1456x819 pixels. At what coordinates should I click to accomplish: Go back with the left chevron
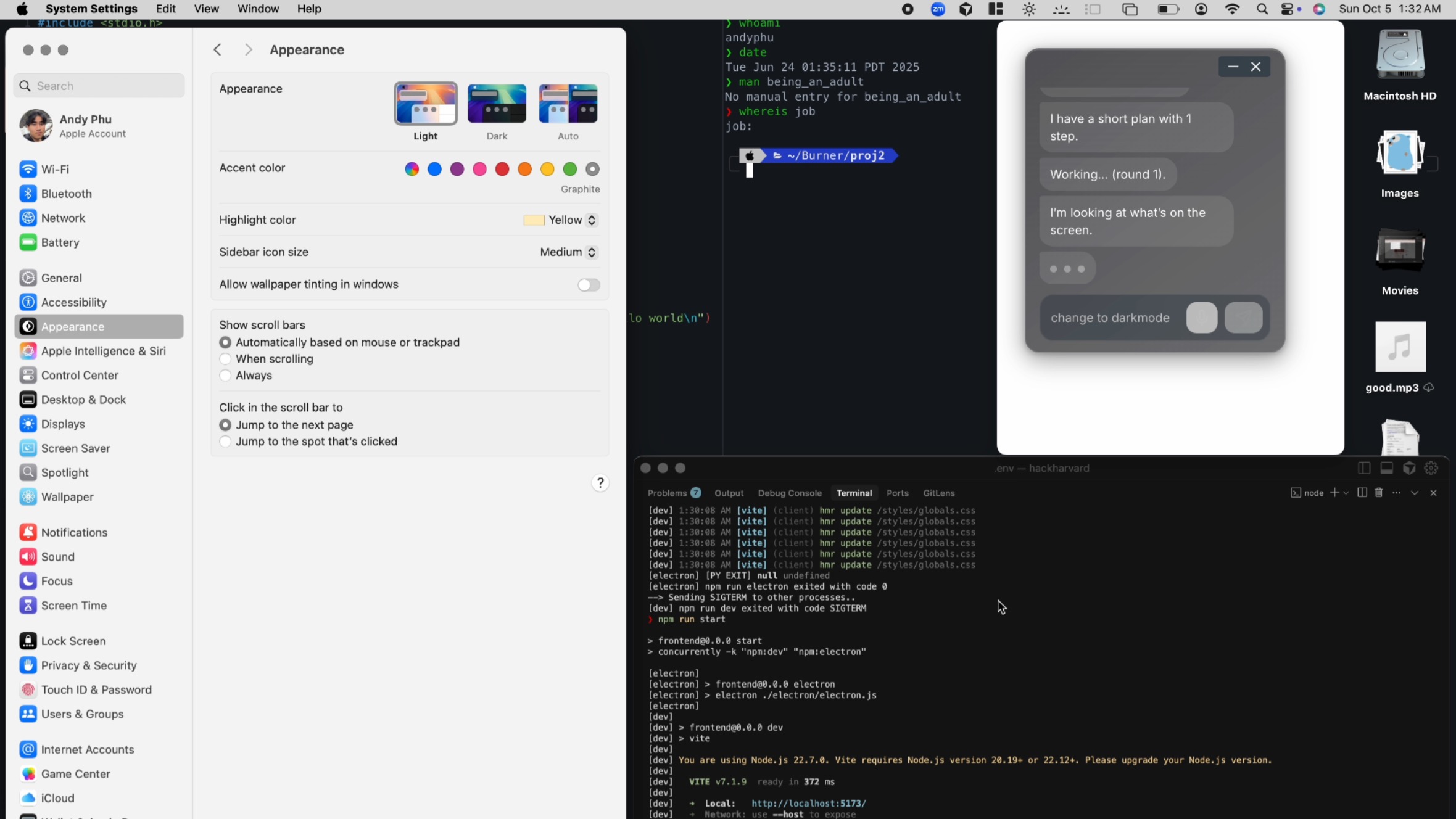point(218,50)
